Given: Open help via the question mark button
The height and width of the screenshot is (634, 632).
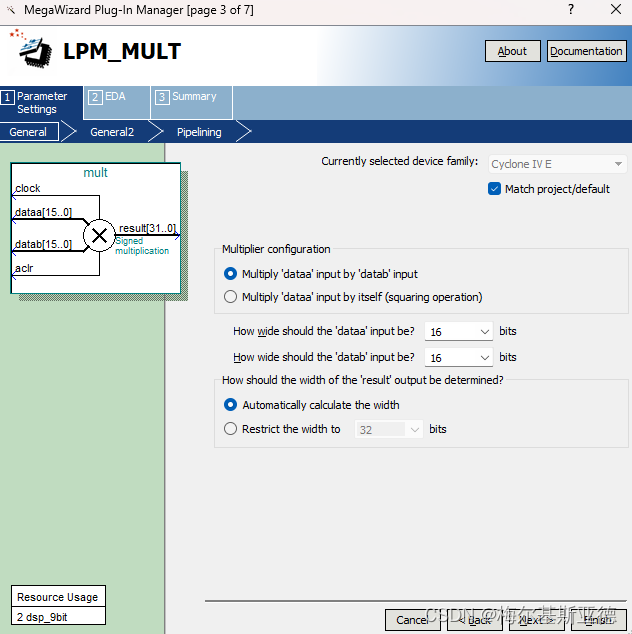Looking at the screenshot, I should tap(571, 9).
